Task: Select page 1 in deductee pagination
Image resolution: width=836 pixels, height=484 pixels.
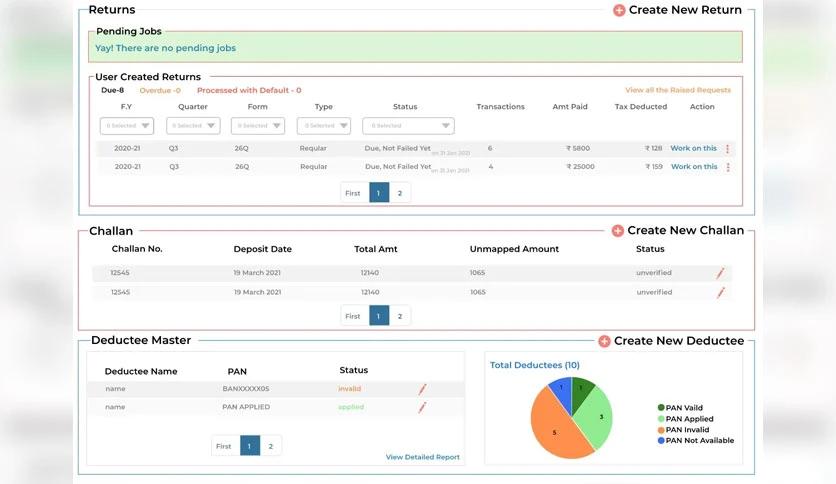Action: (x=250, y=446)
